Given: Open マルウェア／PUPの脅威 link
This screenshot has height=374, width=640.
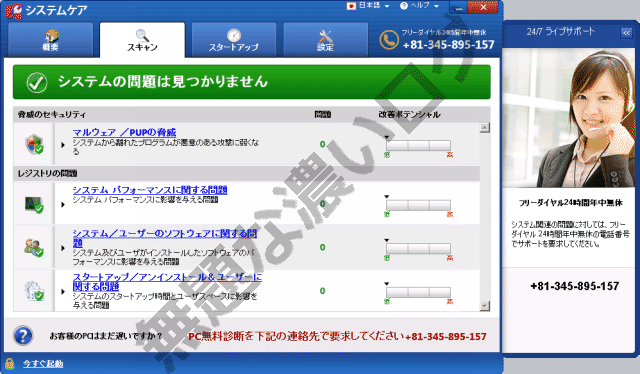Looking at the screenshot, I should coord(124,132).
